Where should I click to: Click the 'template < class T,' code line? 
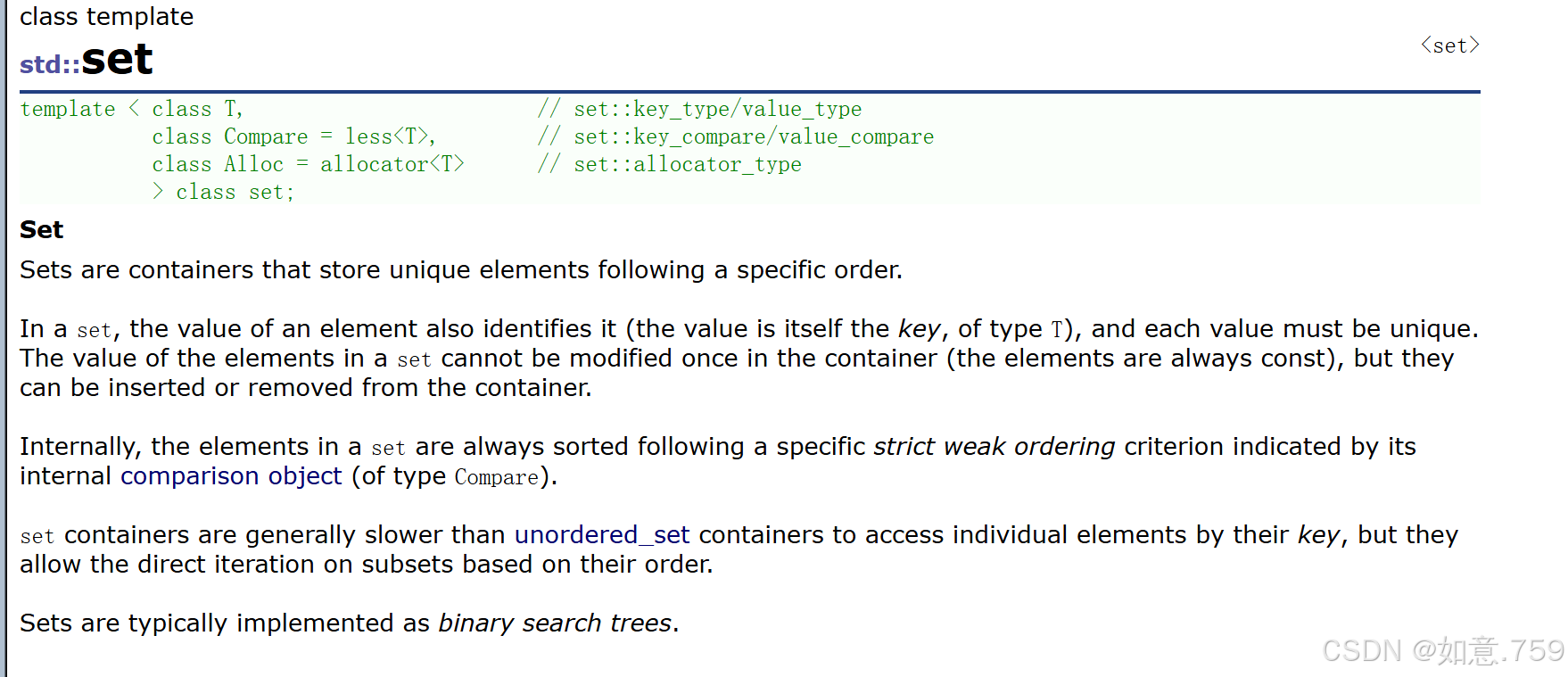click(x=131, y=109)
